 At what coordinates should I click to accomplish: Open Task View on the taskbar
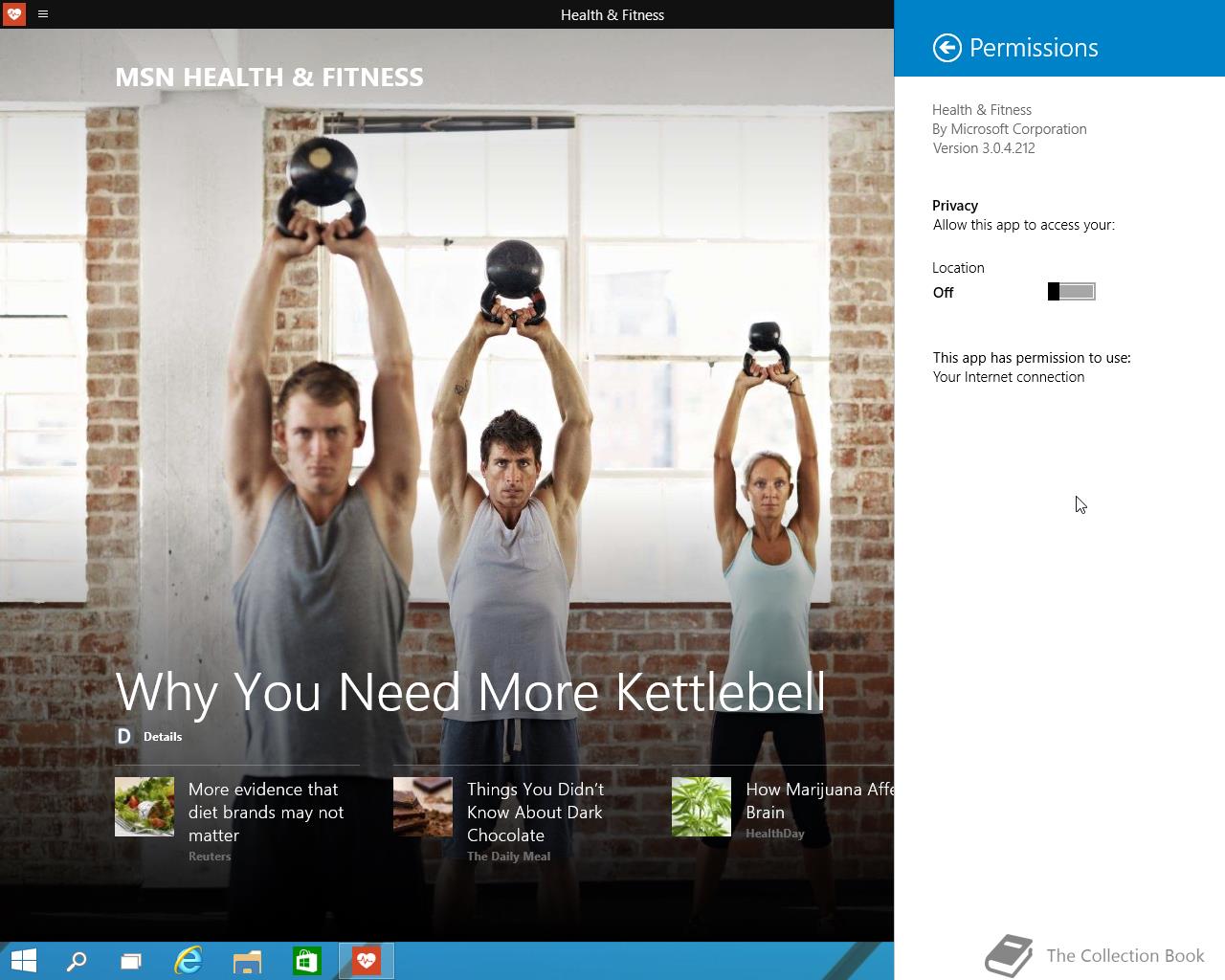(131, 961)
